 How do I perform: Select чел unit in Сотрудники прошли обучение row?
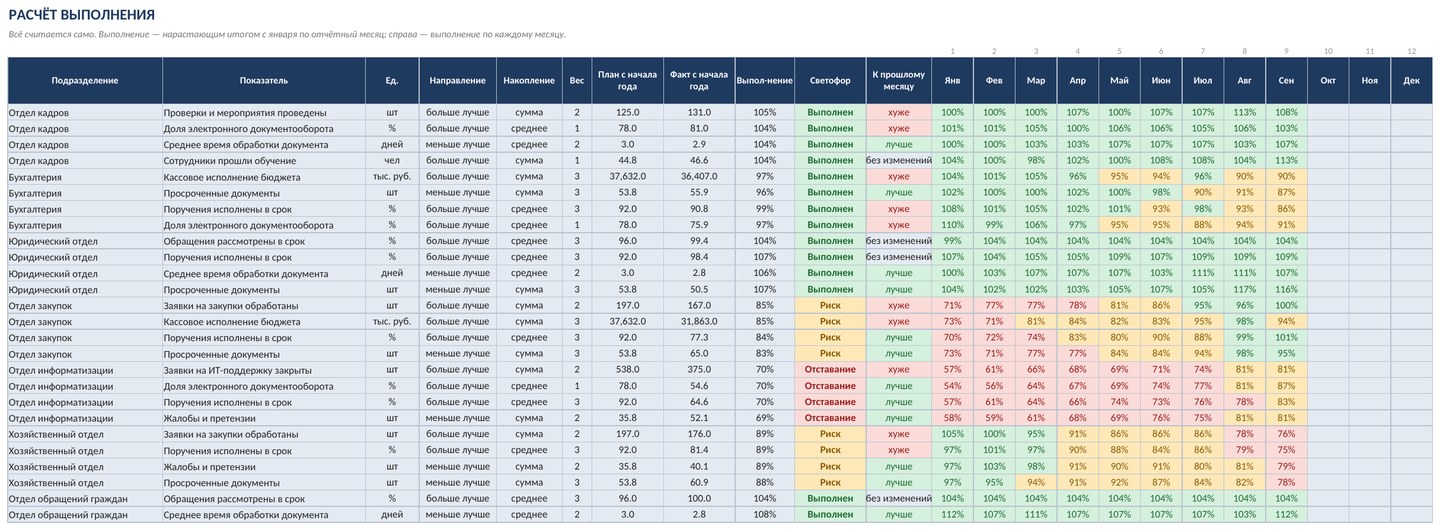392,160
